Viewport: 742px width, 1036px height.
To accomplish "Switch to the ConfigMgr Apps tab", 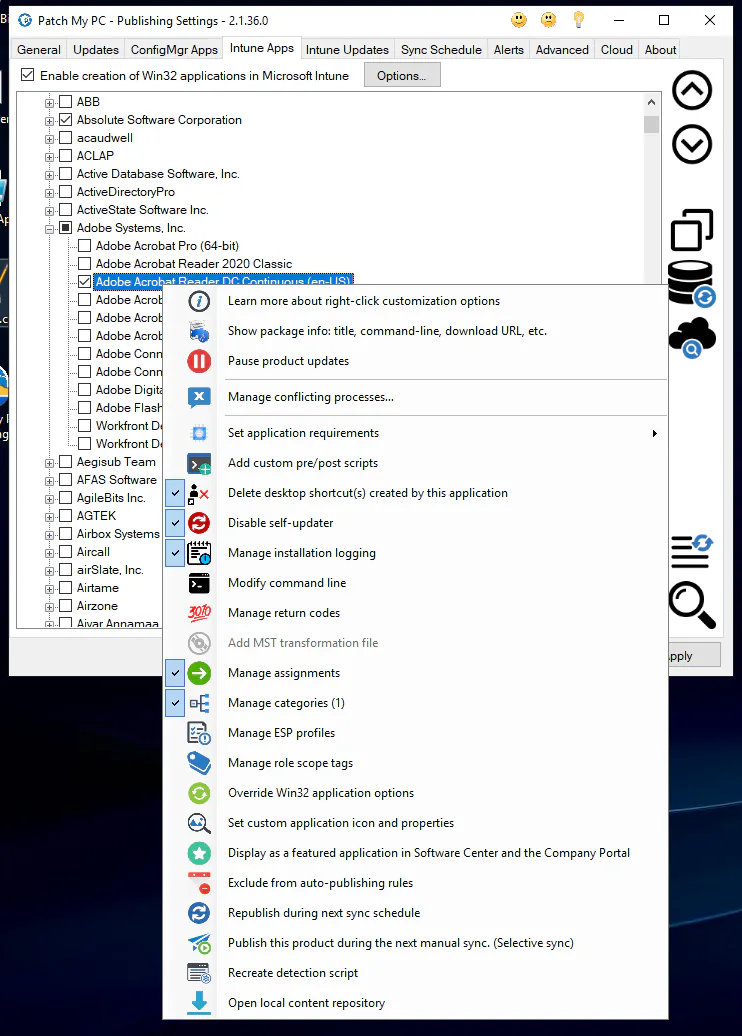I will (x=174, y=50).
